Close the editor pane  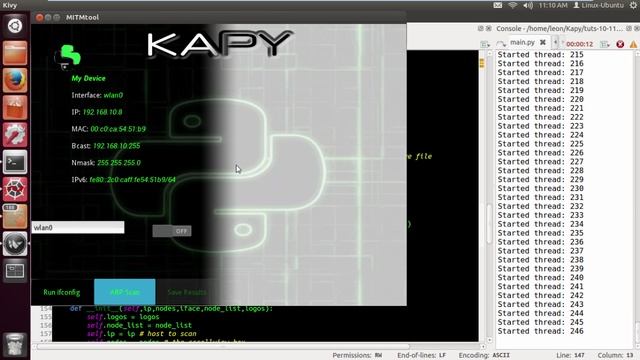pyautogui.click(x=489, y=28)
